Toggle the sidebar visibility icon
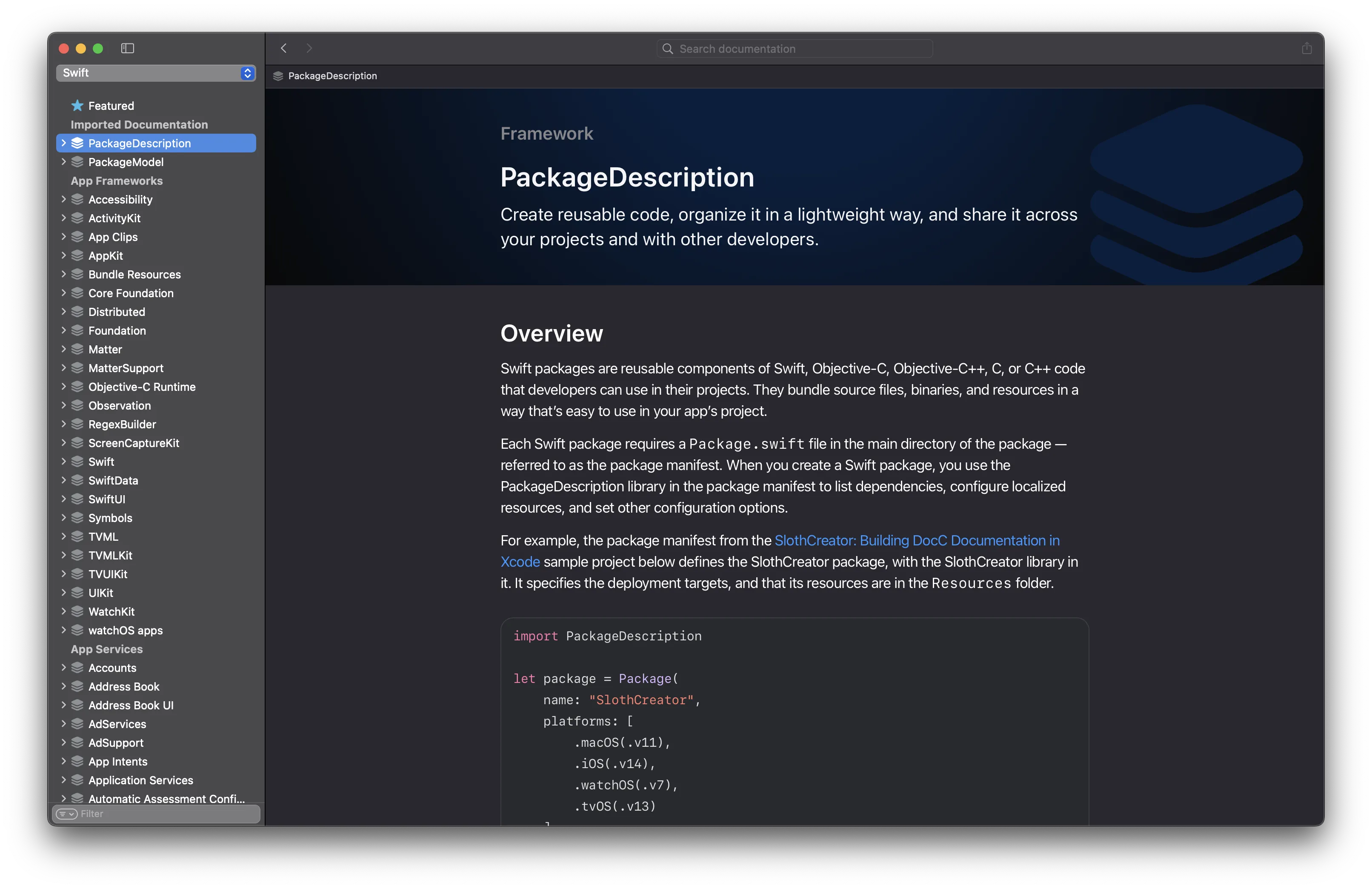Image resolution: width=1372 pixels, height=889 pixels. 127,49
